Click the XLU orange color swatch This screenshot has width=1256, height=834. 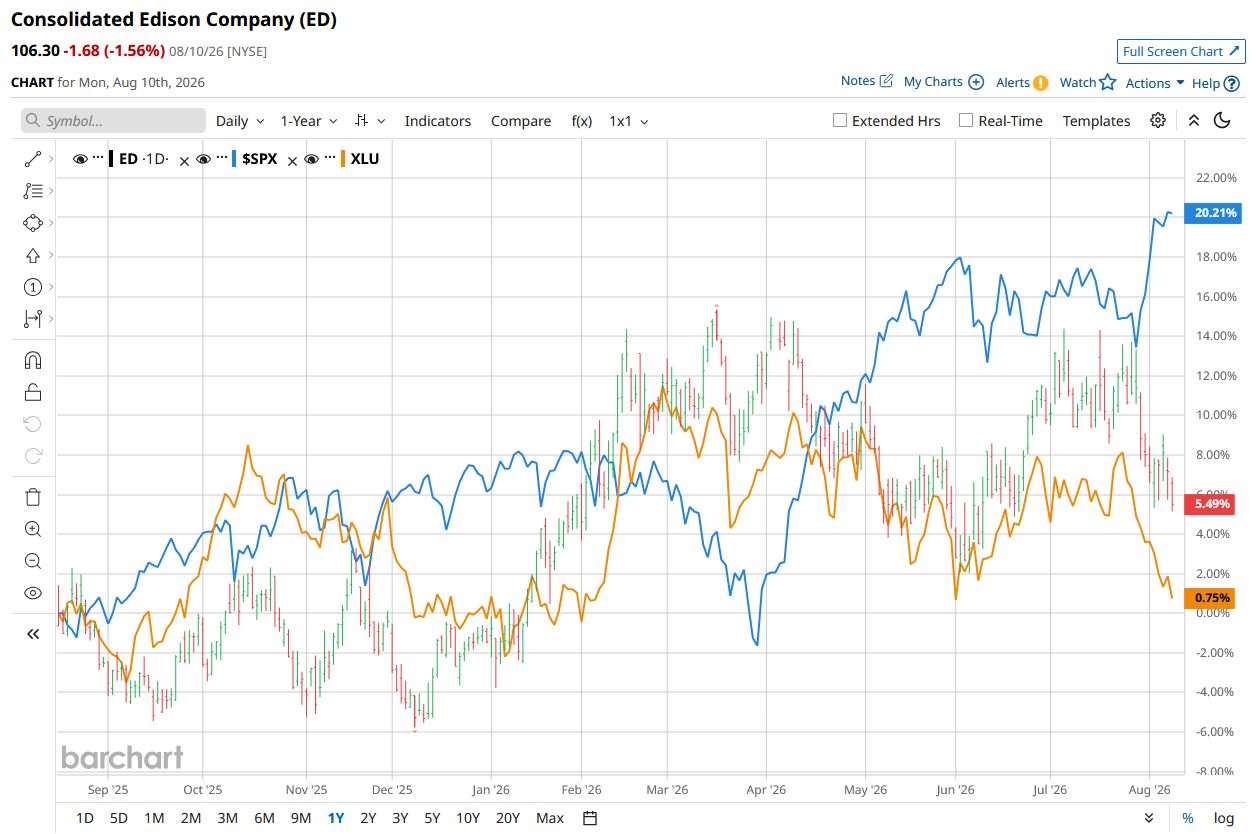click(x=342, y=158)
